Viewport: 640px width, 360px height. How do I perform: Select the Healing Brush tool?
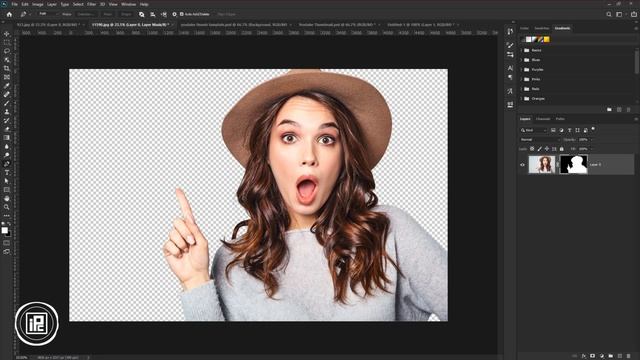pos(7,94)
